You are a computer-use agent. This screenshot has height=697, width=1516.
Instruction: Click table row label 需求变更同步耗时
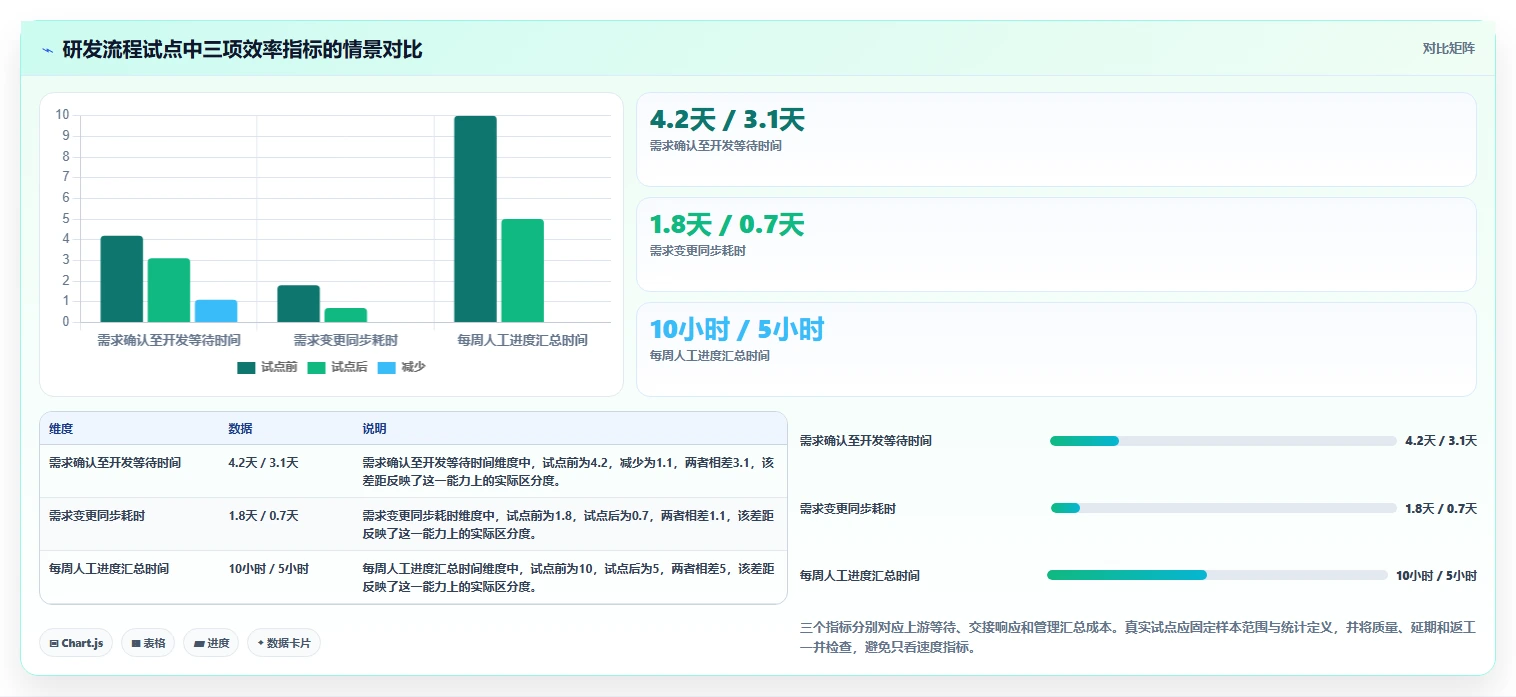tap(97, 516)
